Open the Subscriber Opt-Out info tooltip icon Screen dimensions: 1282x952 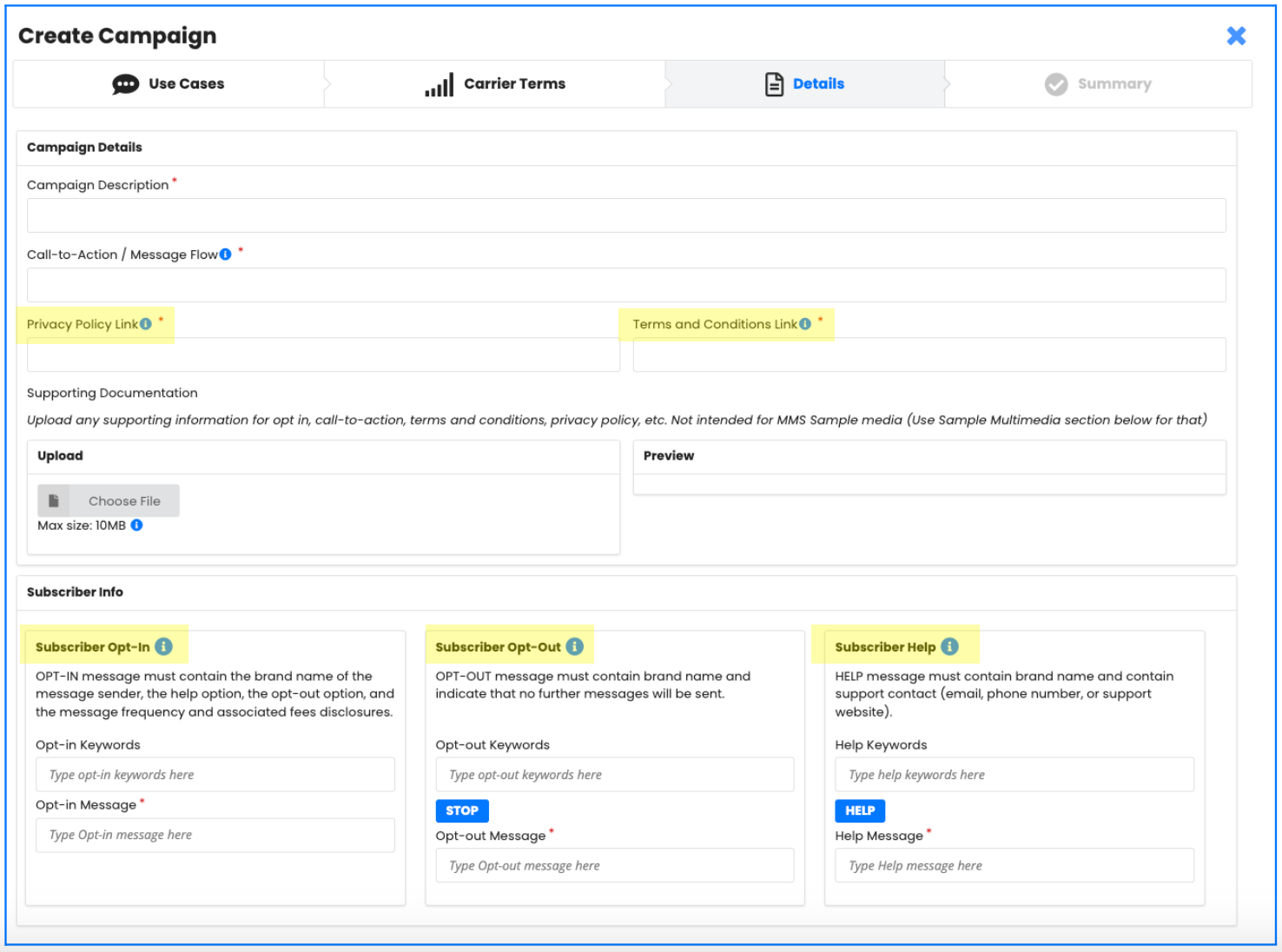pos(574,647)
